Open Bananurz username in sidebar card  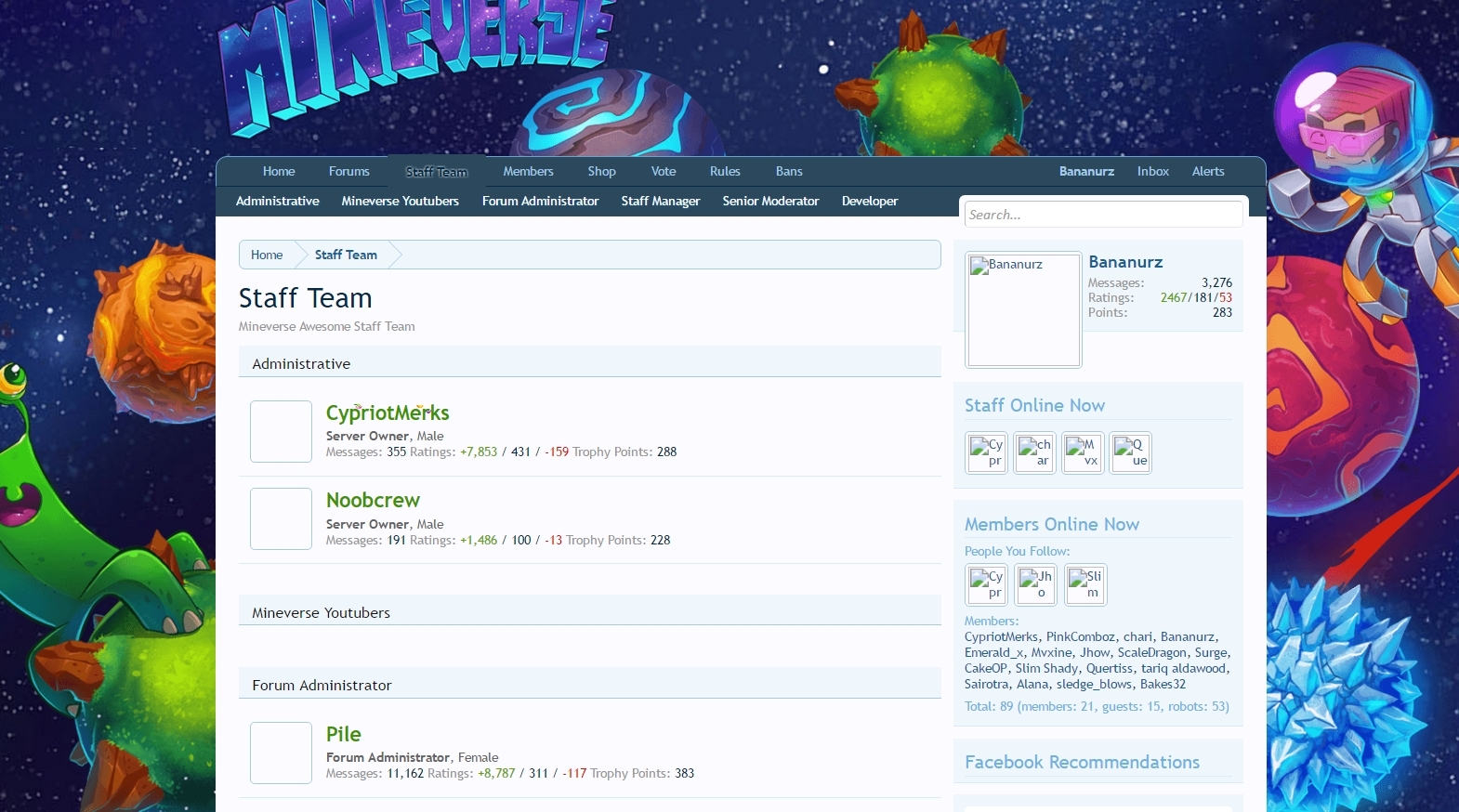pyautogui.click(x=1125, y=262)
